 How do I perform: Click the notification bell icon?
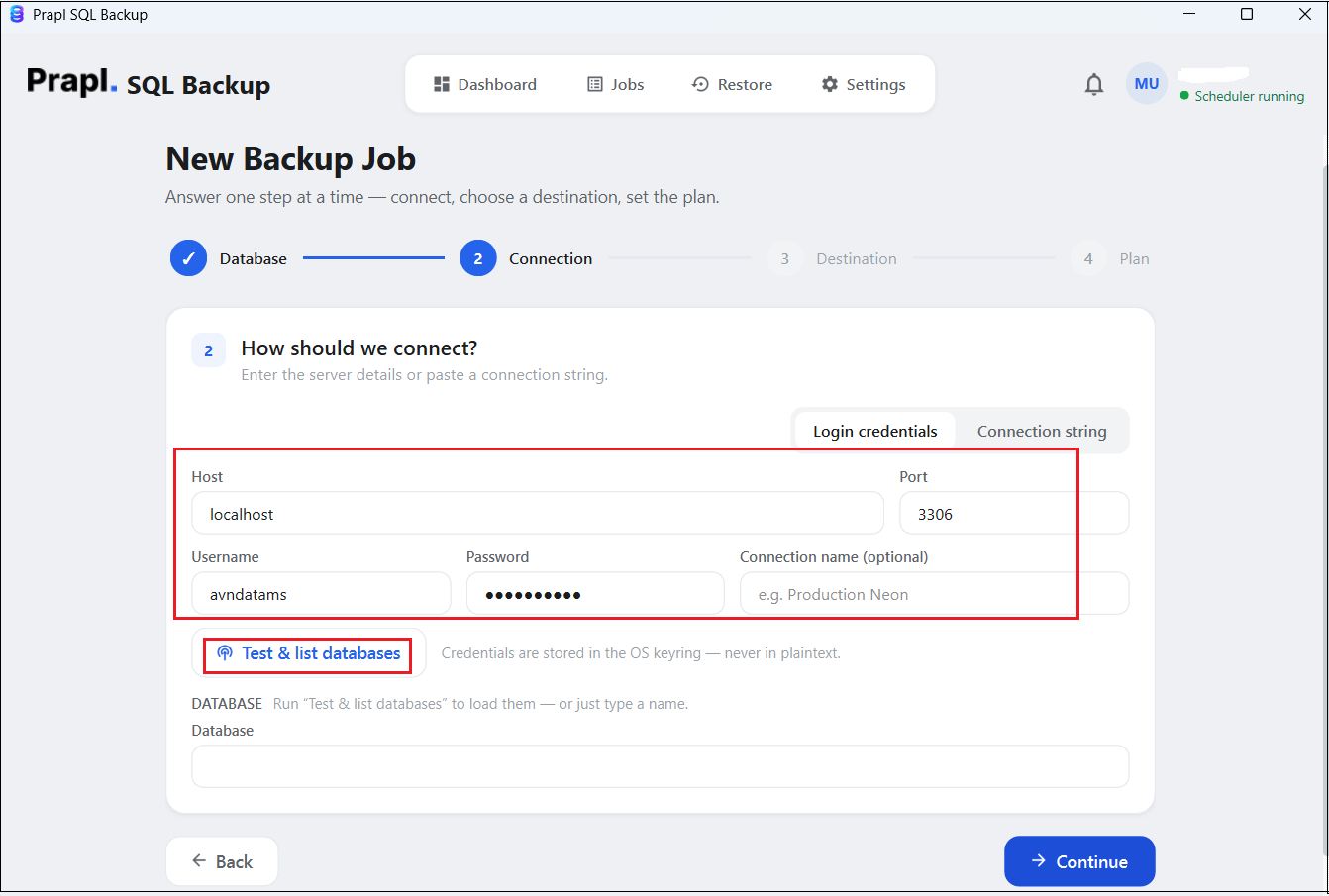click(x=1094, y=85)
